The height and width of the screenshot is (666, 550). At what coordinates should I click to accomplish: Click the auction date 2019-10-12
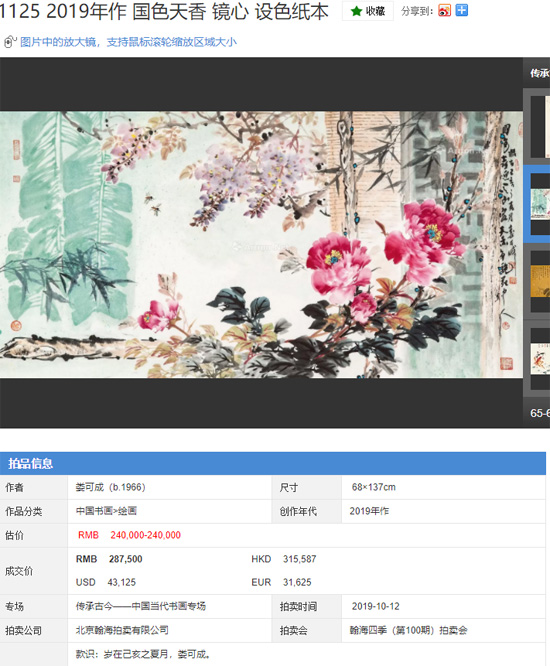[x=375, y=606]
